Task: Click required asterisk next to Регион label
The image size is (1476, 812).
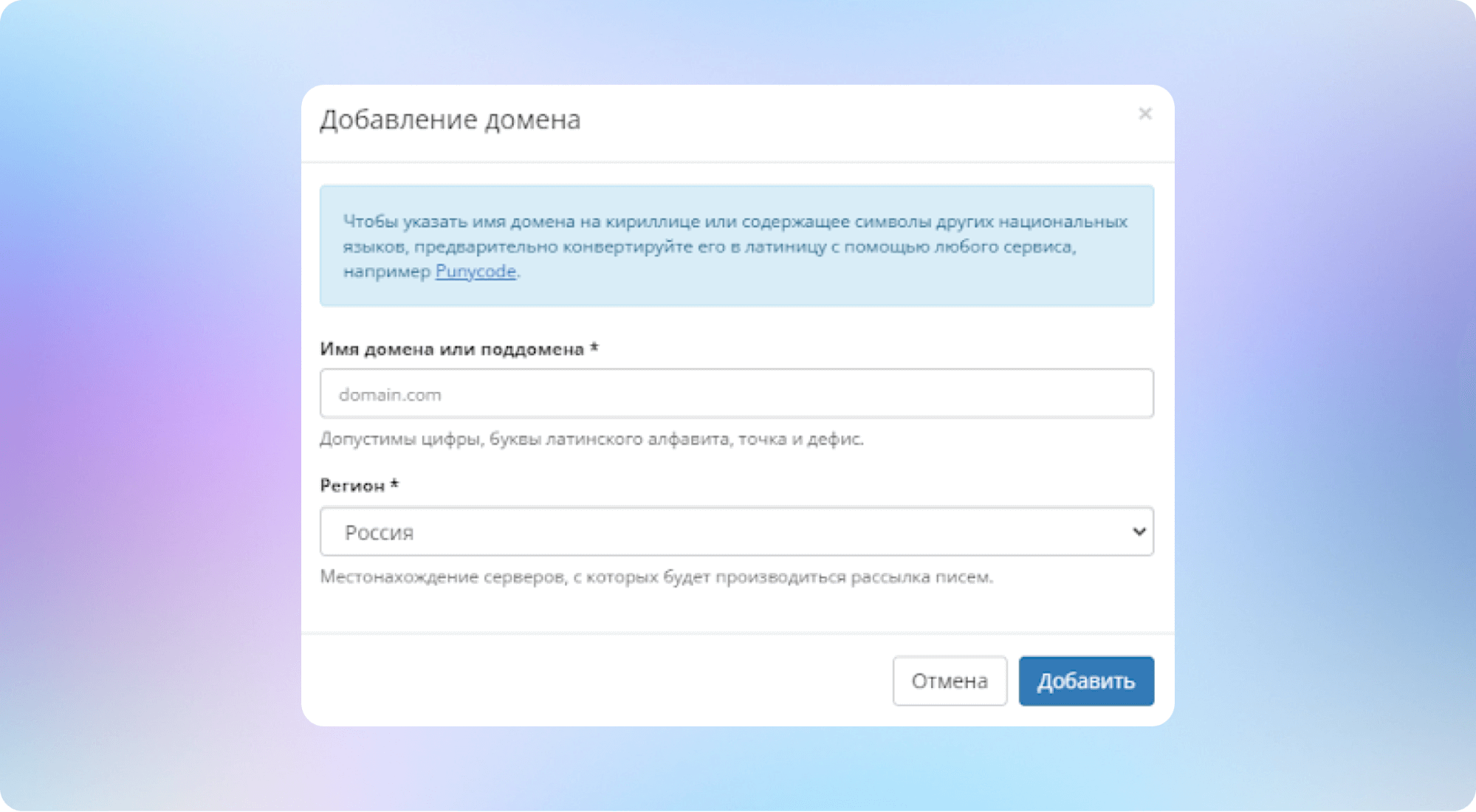Action: click(x=395, y=484)
